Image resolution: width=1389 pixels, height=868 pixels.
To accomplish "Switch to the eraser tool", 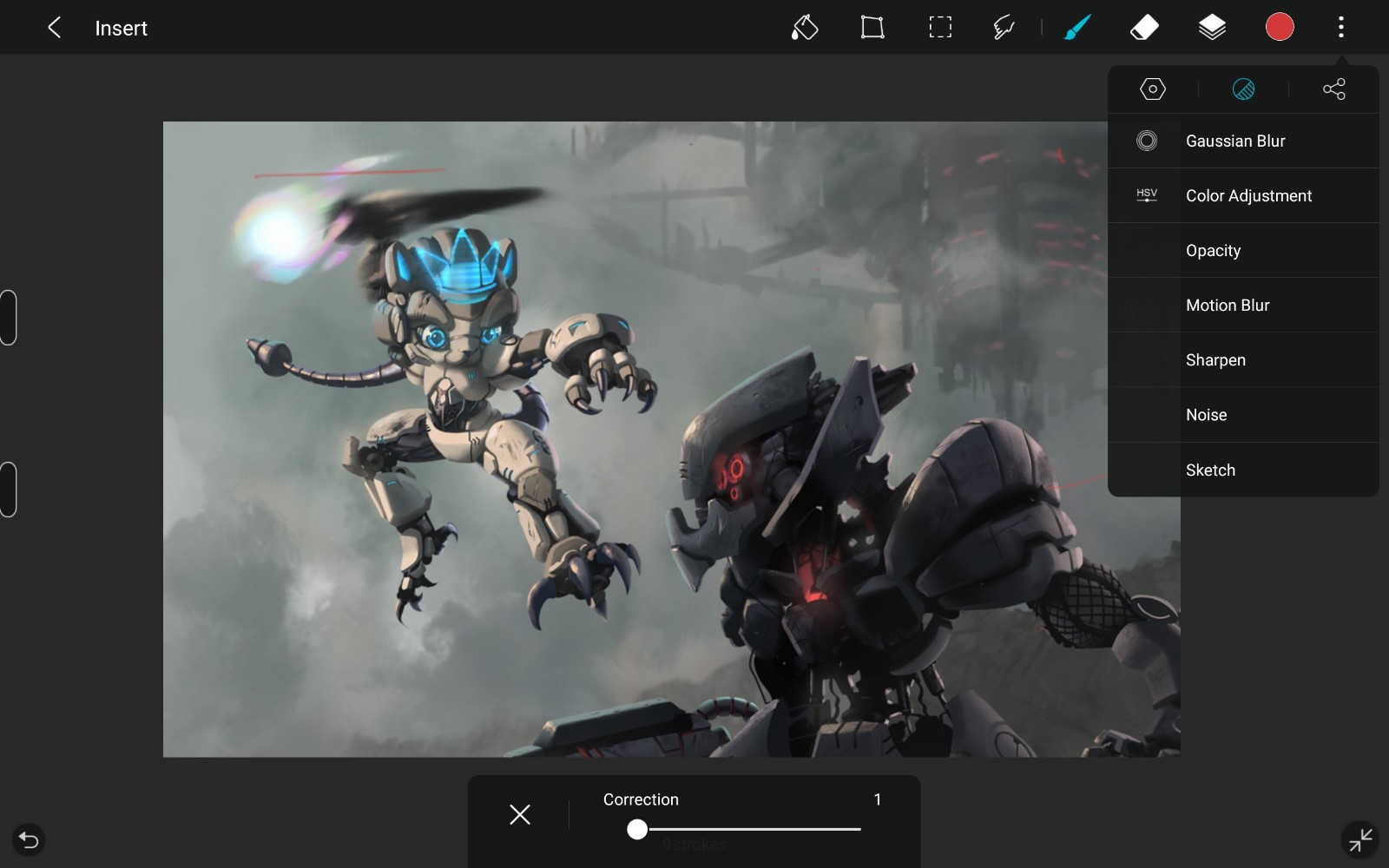I will tap(1144, 28).
